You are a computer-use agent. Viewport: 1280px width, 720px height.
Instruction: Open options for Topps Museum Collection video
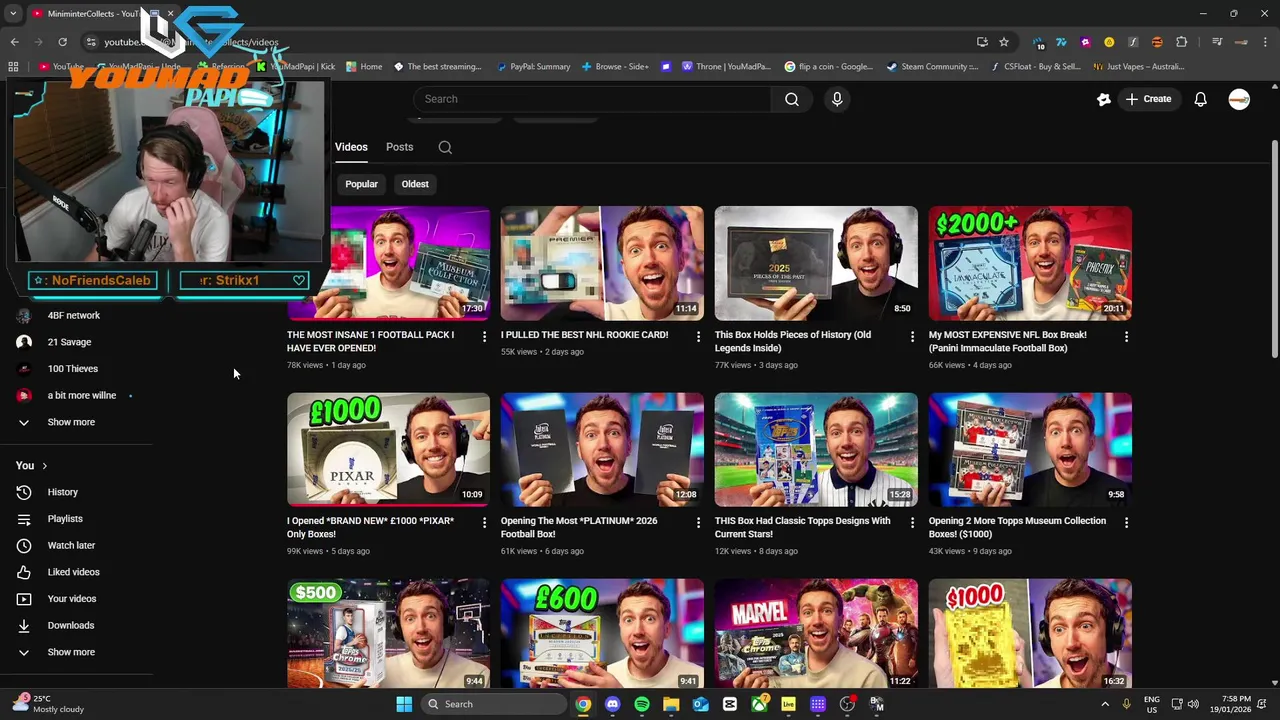coord(1126,523)
